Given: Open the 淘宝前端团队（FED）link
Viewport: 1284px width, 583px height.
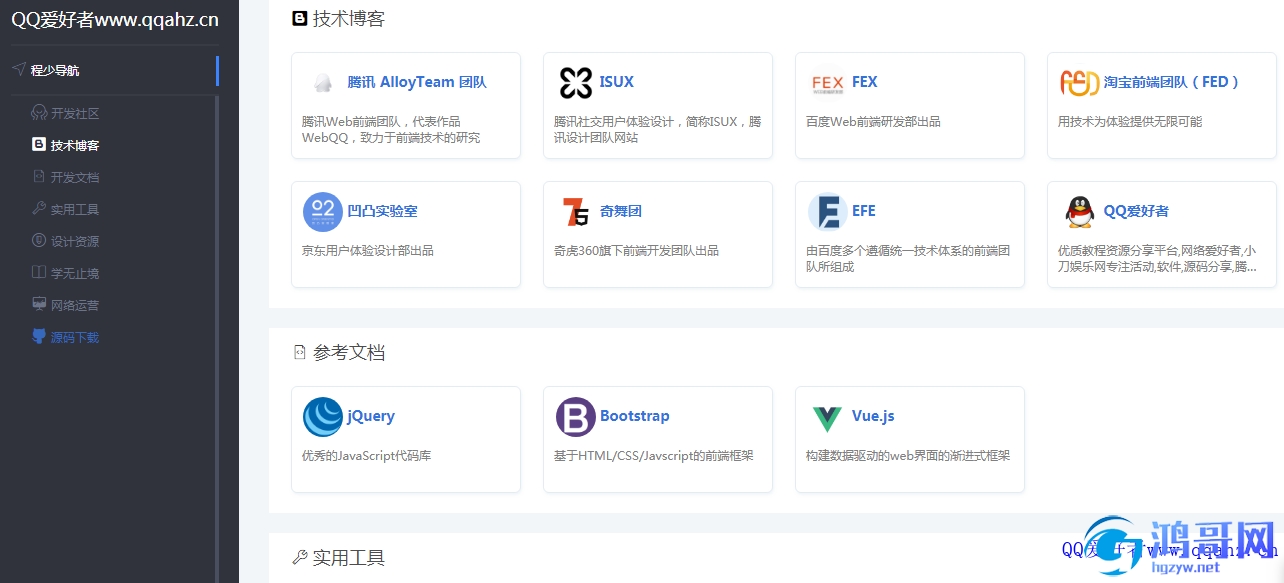Looking at the screenshot, I should [x=1172, y=82].
